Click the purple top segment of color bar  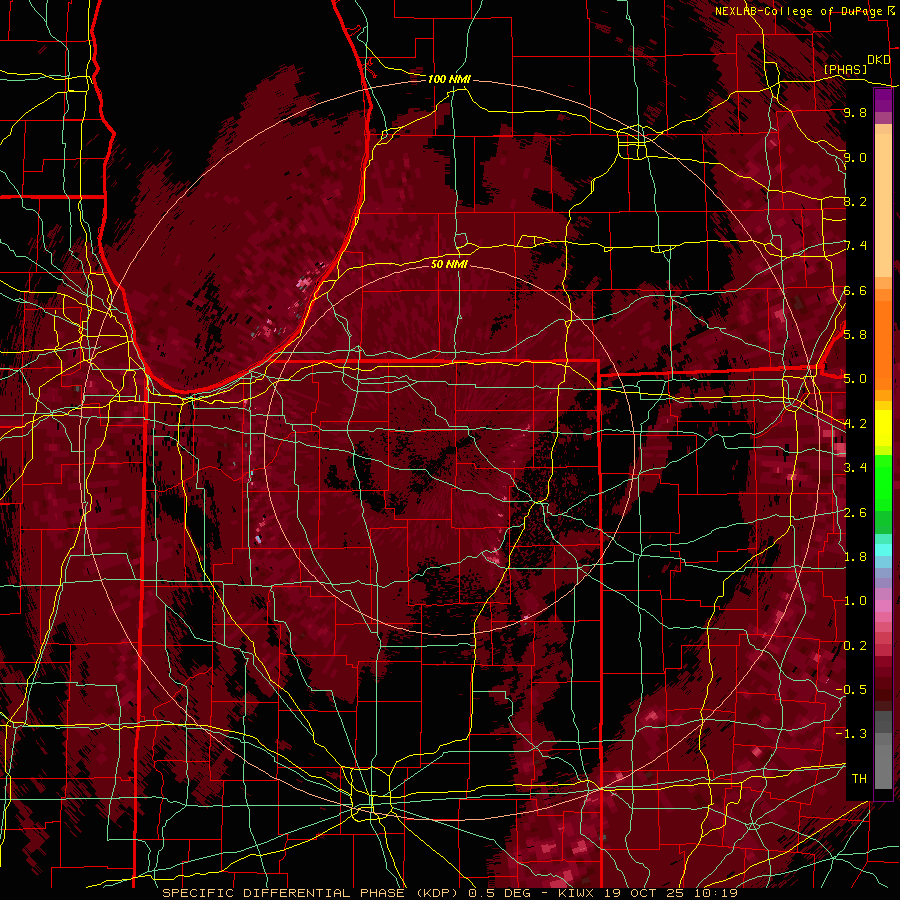(x=883, y=101)
